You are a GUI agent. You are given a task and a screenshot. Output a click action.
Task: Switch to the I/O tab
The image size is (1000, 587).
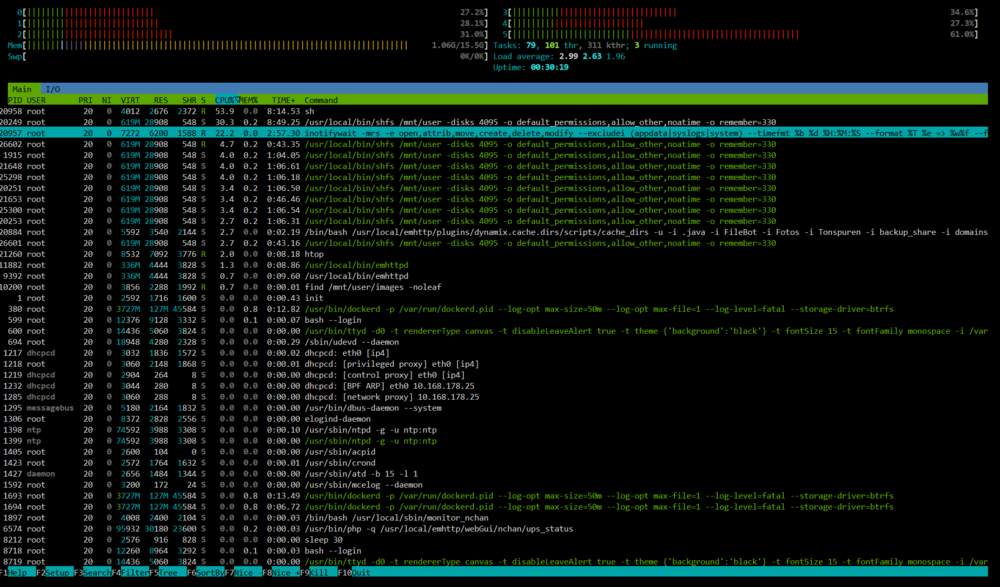click(53, 89)
